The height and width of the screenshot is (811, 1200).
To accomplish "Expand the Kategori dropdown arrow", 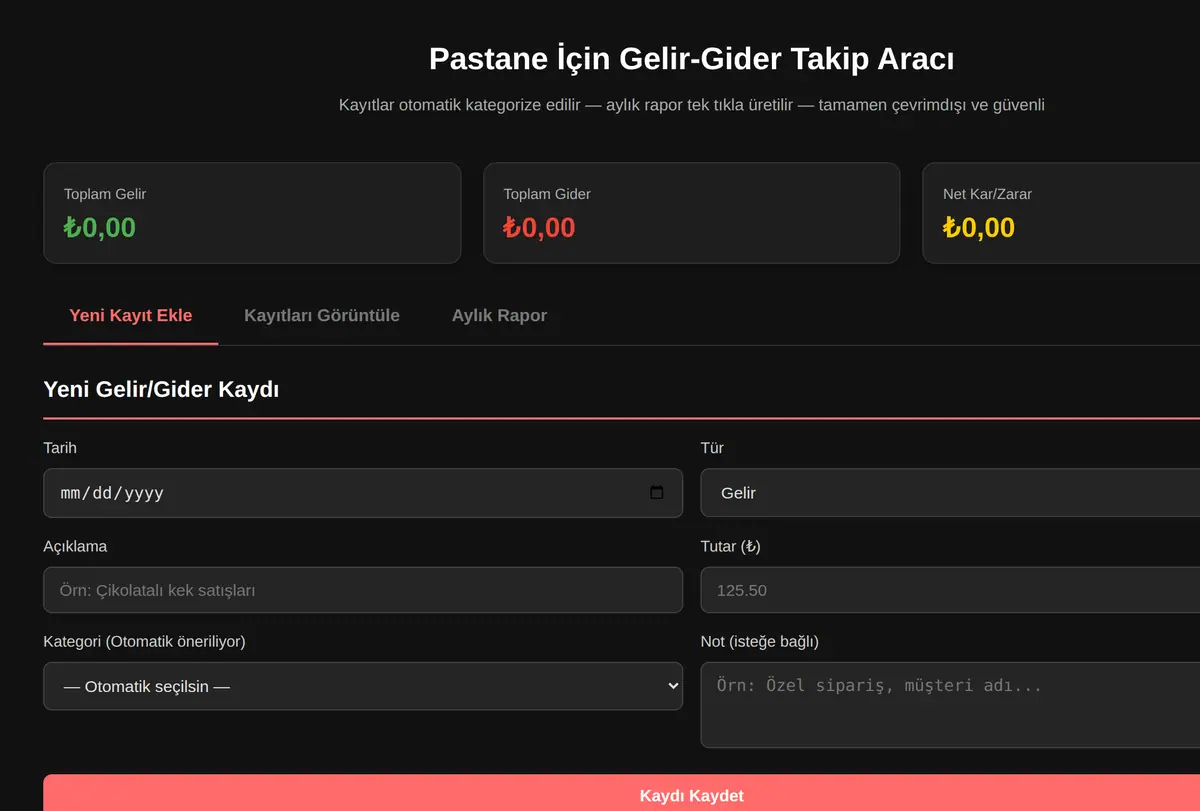I will [x=673, y=686].
